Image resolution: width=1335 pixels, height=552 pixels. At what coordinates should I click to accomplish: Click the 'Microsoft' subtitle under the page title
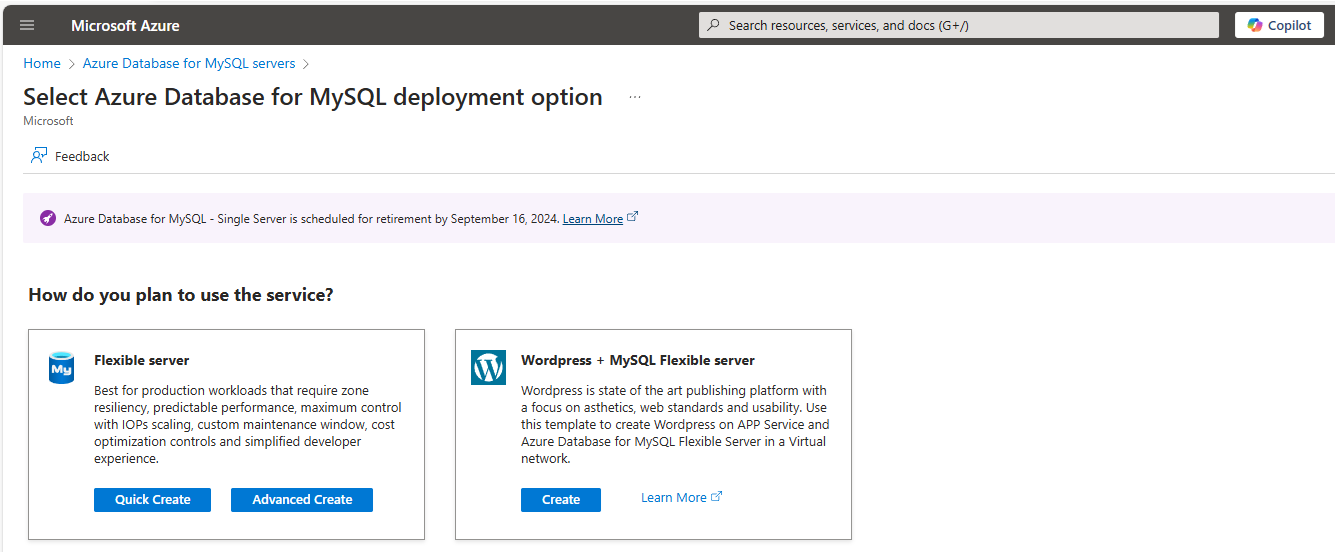(x=48, y=121)
